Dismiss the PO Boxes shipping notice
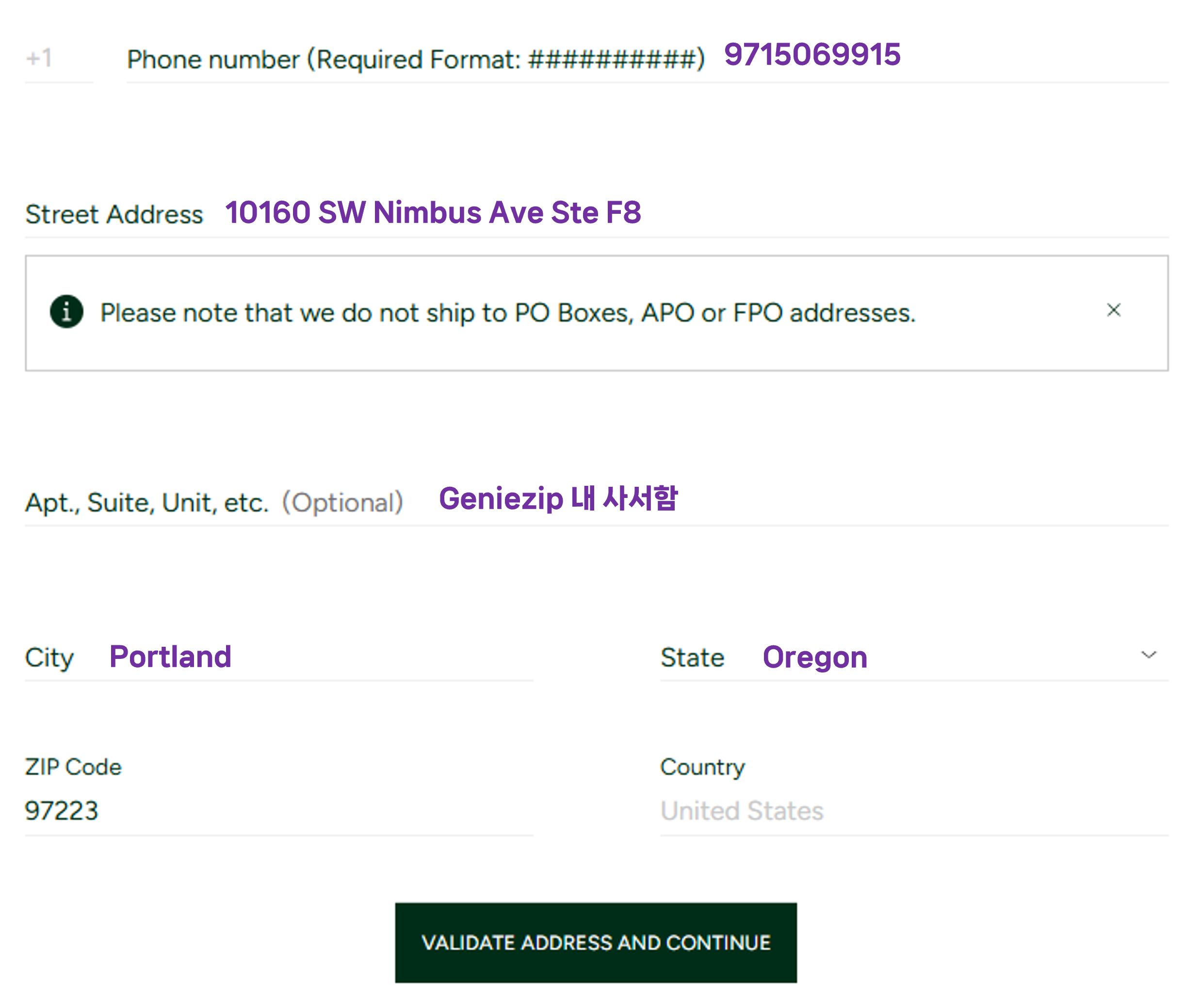This screenshot has width=1184, height=1008. coord(1113,310)
